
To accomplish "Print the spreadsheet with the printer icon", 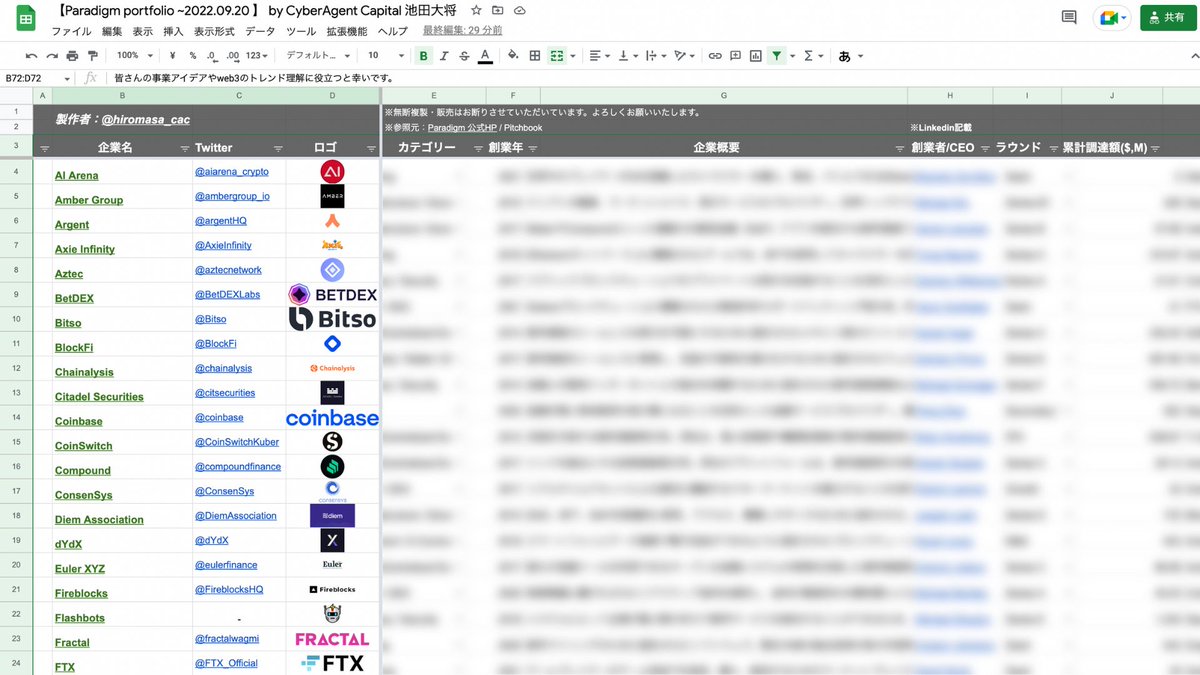I will 73,56.
